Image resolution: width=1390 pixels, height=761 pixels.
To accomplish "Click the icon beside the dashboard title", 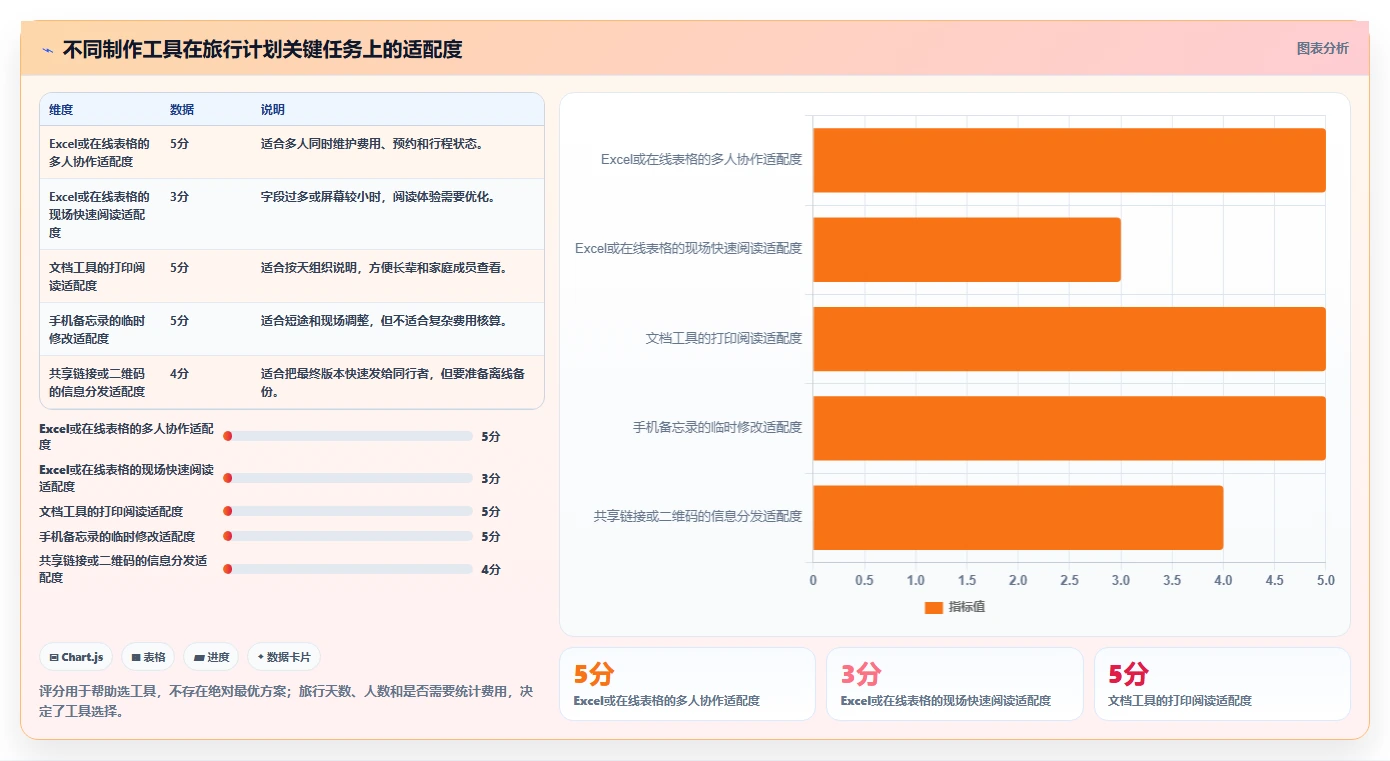I will pos(48,50).
